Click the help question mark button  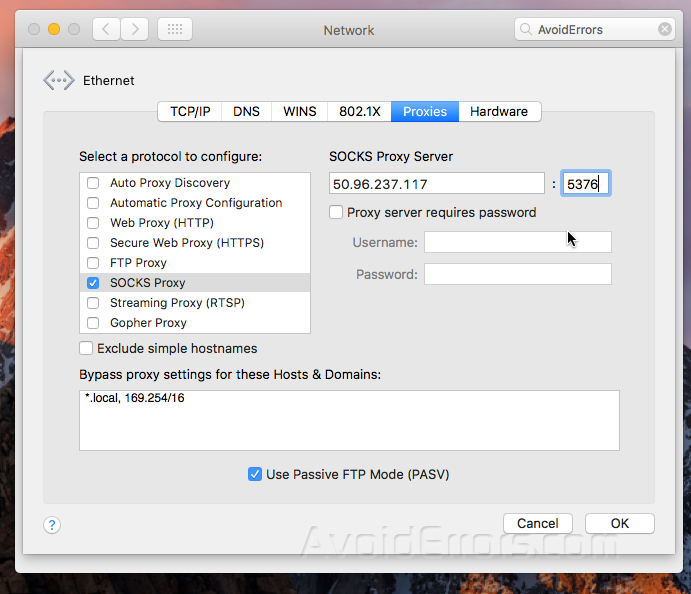(x=53, y=525)
